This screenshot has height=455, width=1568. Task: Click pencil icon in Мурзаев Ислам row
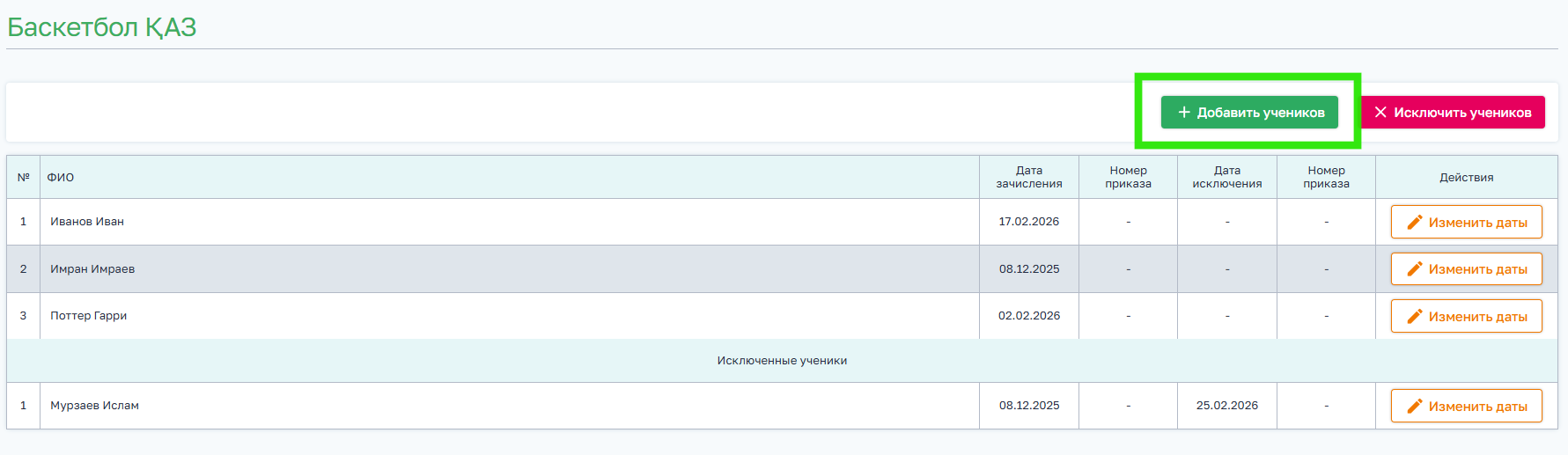1415,407
